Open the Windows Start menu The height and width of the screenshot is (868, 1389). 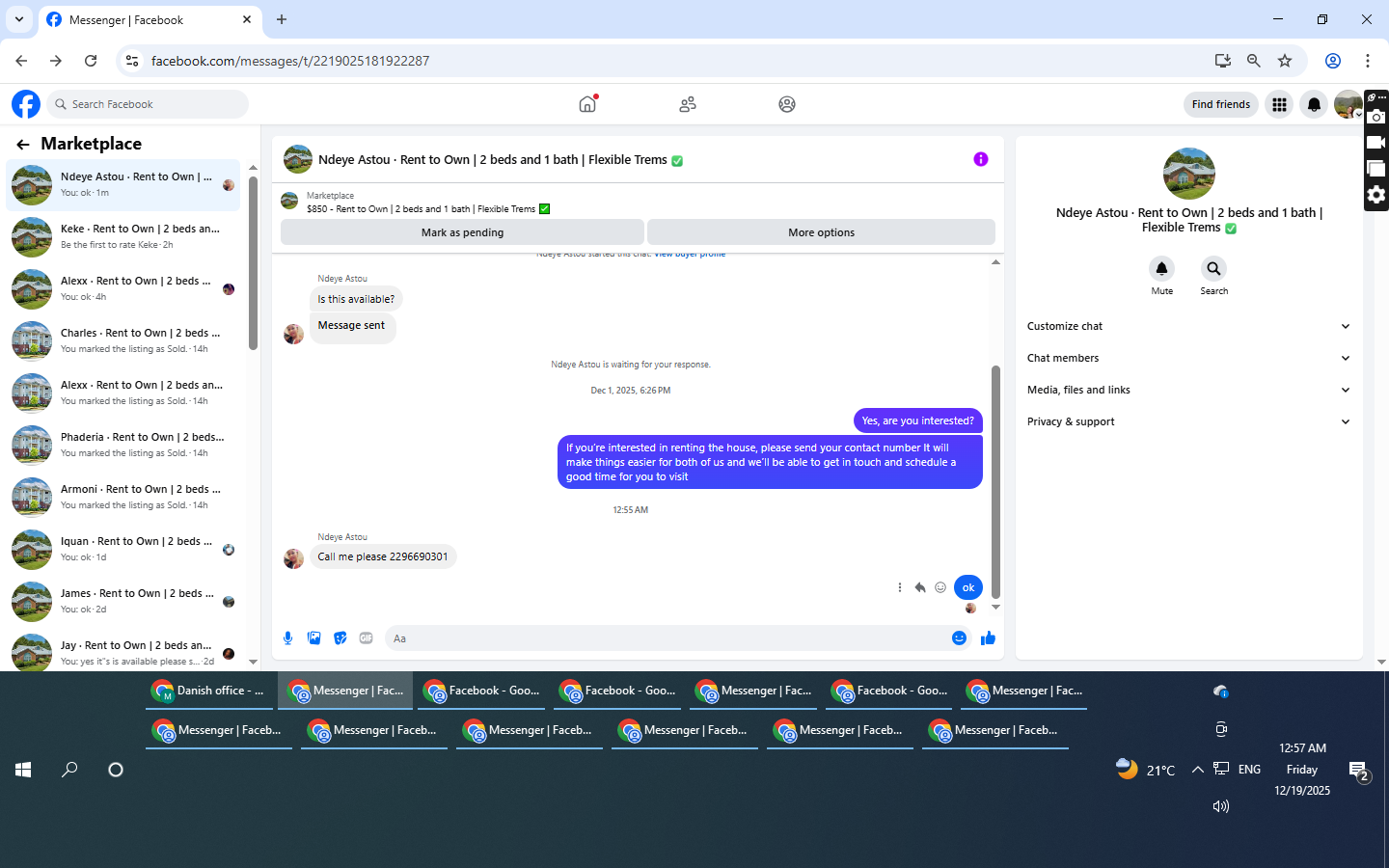pyautogui.click(x=23, y=770)
